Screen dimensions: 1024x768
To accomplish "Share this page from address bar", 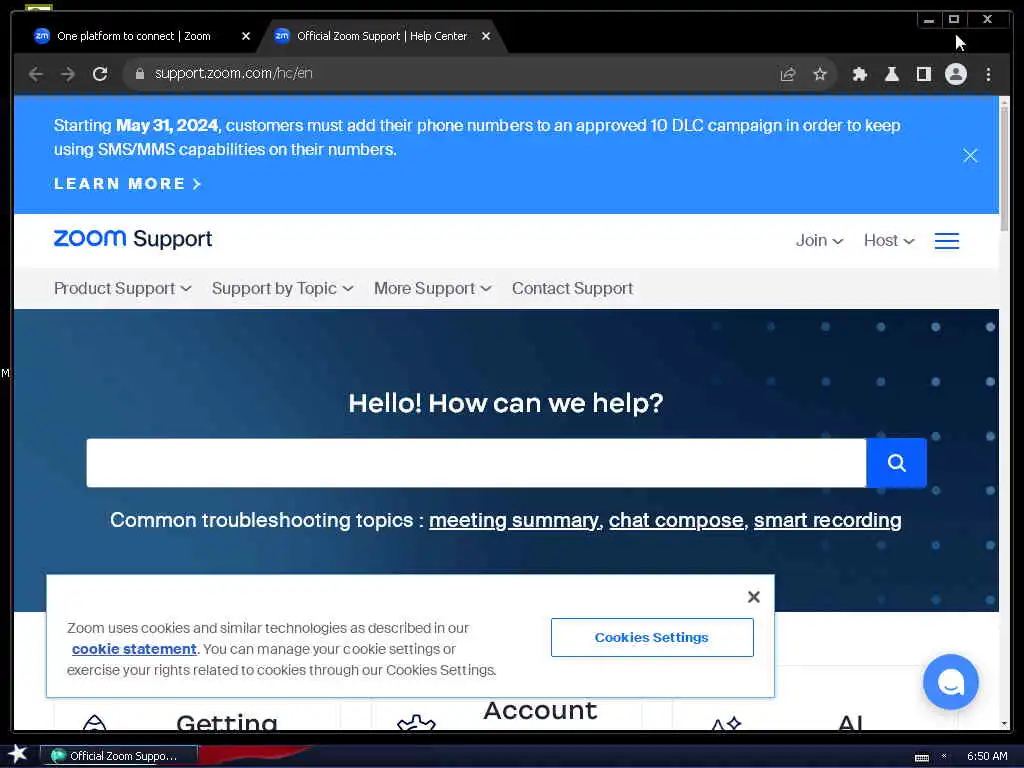I will point(788,74).
